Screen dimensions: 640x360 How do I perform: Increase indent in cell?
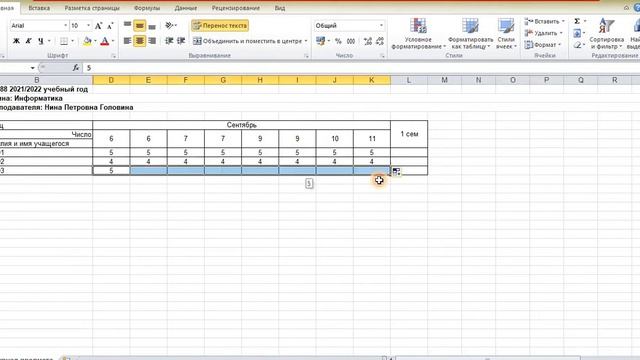tap(181, 41)
